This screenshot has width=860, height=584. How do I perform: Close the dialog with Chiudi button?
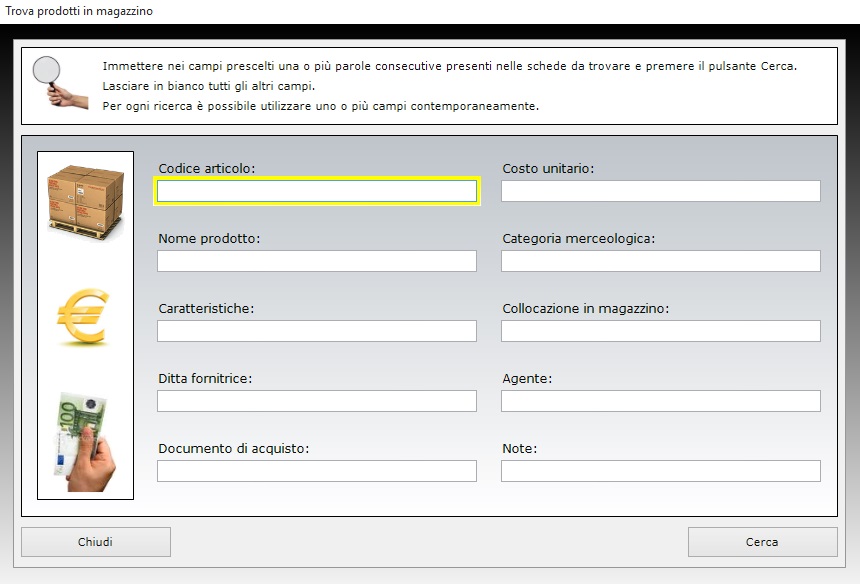(96, 542)
